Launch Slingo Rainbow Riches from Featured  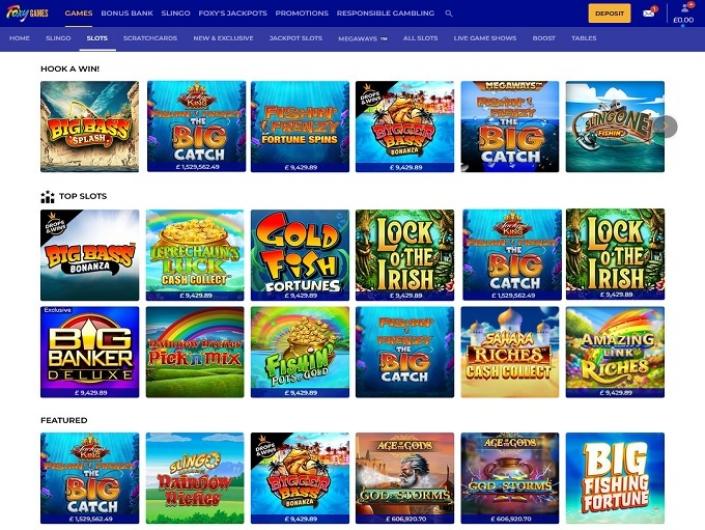tap(195, 478)
